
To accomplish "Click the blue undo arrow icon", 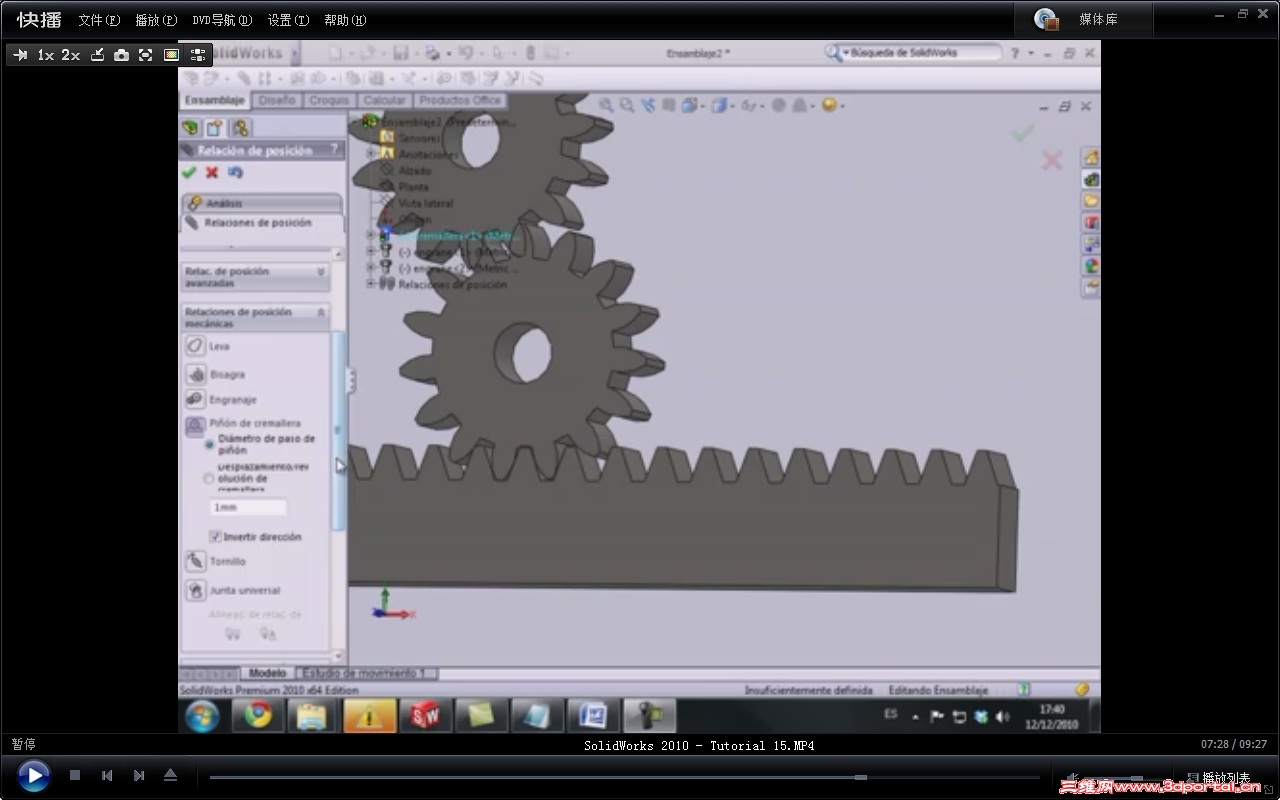I will coord(235,173).
